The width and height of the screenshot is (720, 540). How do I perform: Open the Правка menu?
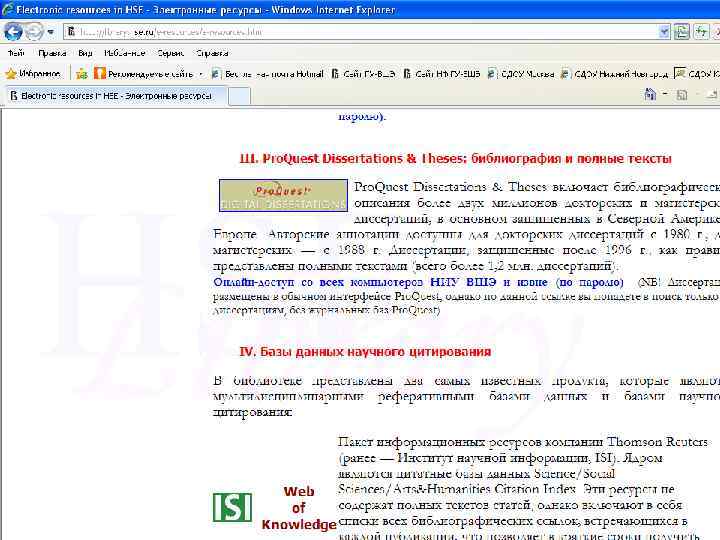[52, 53]
